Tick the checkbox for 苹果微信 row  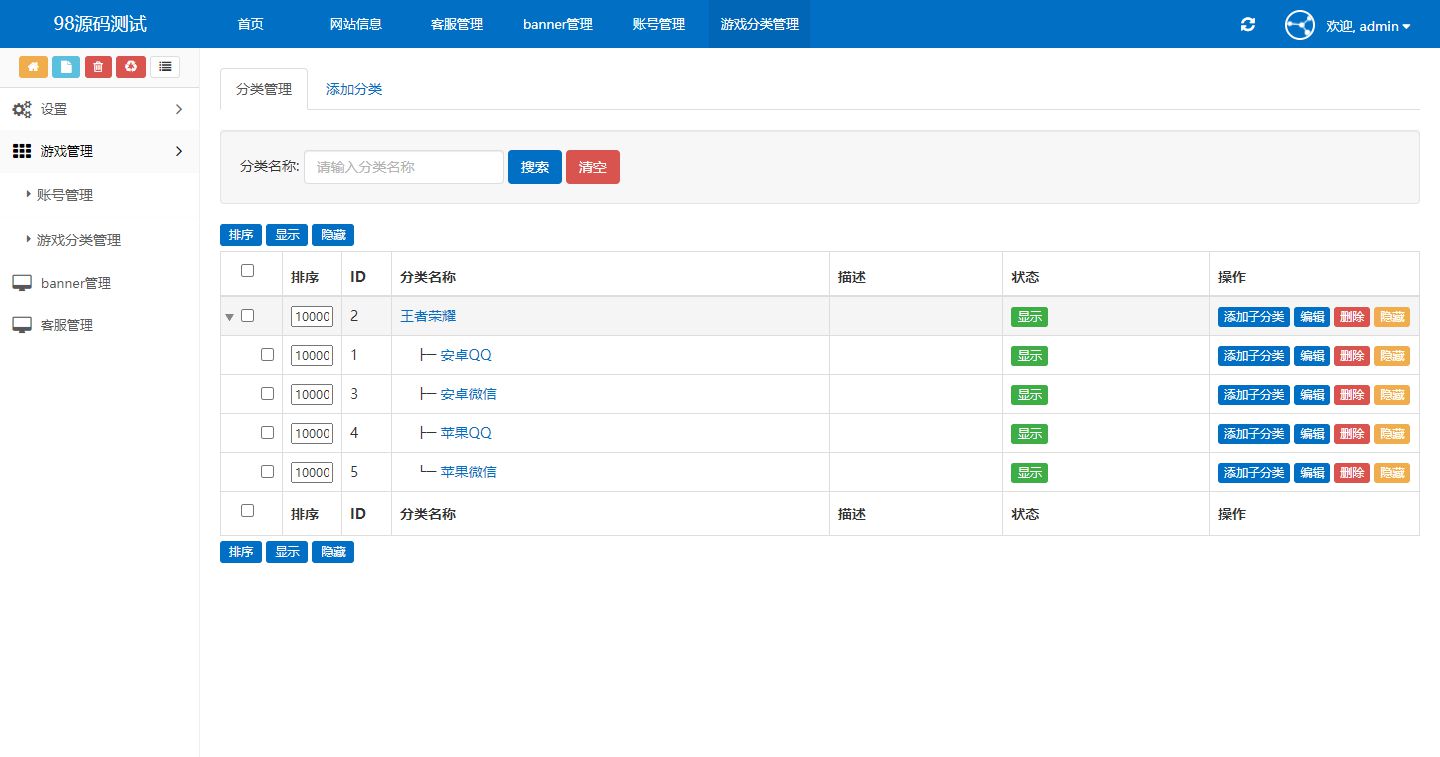tap(267, 471)
